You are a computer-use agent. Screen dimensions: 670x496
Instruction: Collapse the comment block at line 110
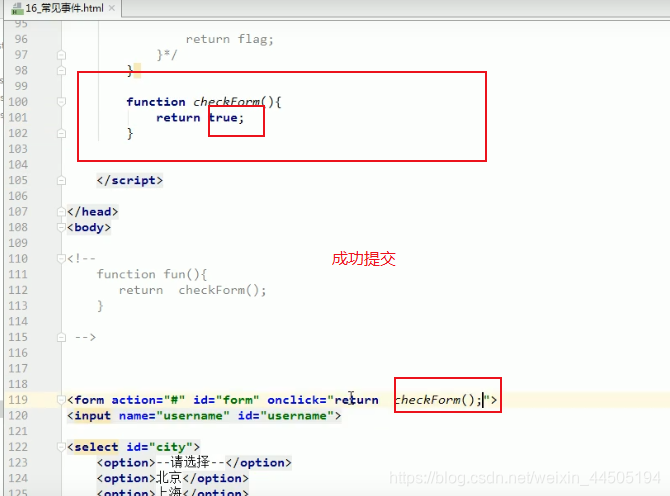click(x=62, y=258)
